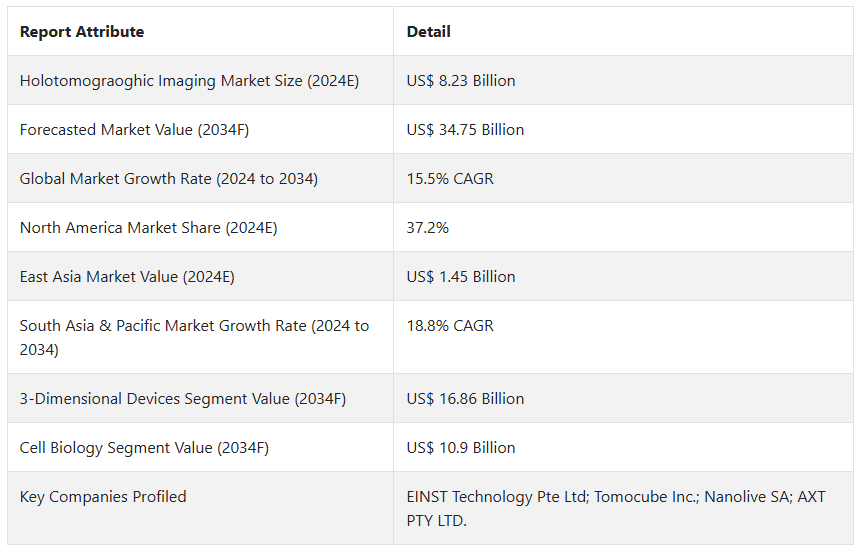Click the '18.8% CAGR' value
The height and width of the screenshot is (556, 859).
450,326
